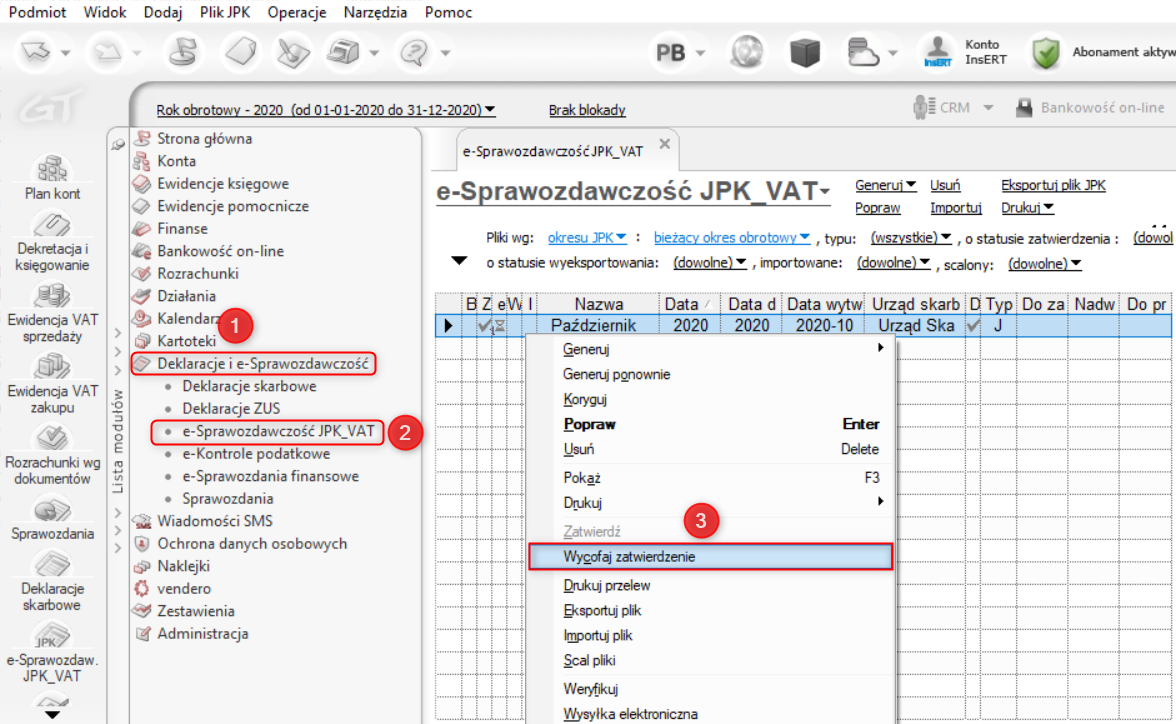Click the cloud backup toolbar icon
Screen dimensions: 1176x724
(x=862, y=53)
